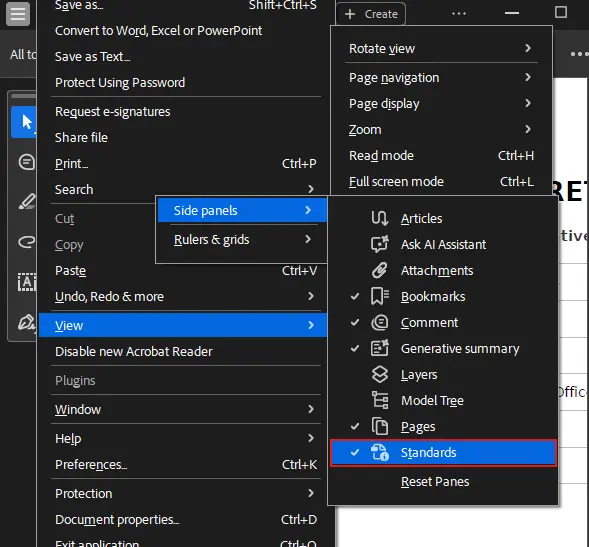Select the Articles label in the Side panels list
This screenshot has height=547, width=589.
pos(421,218)
